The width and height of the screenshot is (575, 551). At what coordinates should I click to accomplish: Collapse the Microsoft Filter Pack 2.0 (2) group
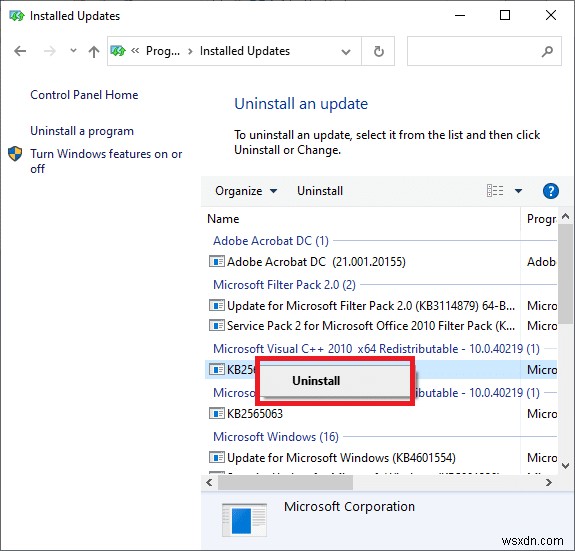click(284, 285)
